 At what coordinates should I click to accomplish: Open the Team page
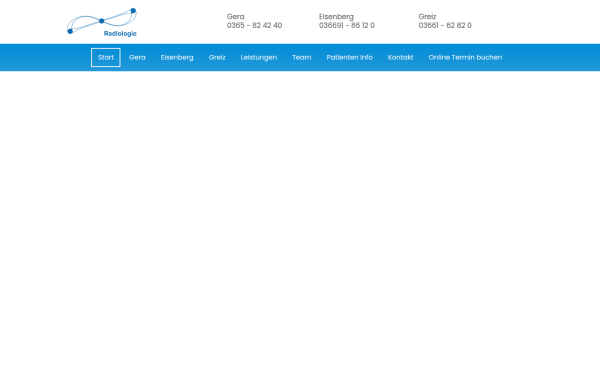302,57
